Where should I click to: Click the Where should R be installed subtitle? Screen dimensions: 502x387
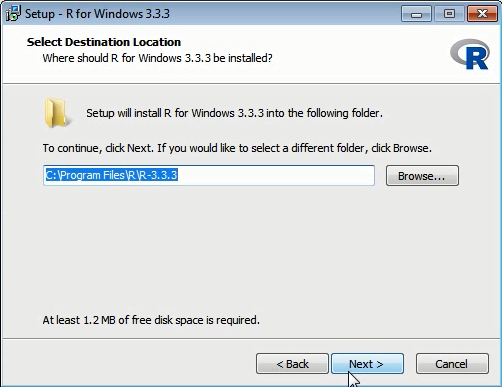[157, 58]
